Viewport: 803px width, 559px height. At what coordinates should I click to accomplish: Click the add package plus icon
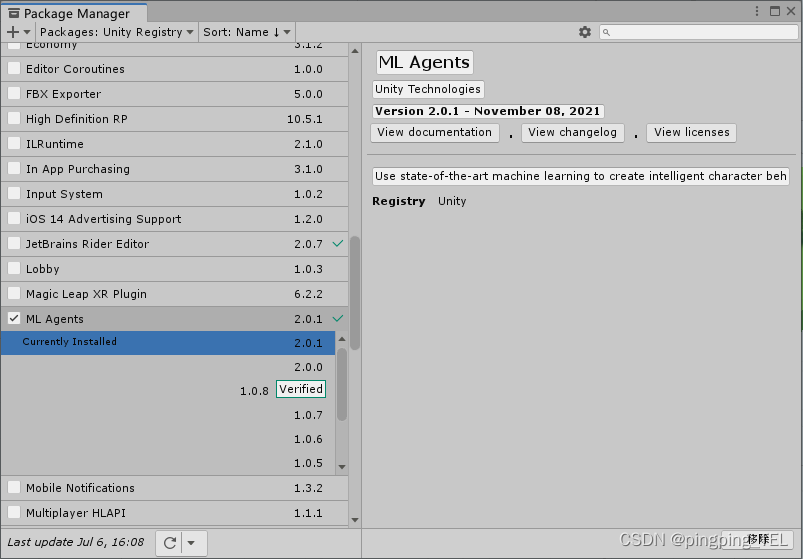click(13, 32)
